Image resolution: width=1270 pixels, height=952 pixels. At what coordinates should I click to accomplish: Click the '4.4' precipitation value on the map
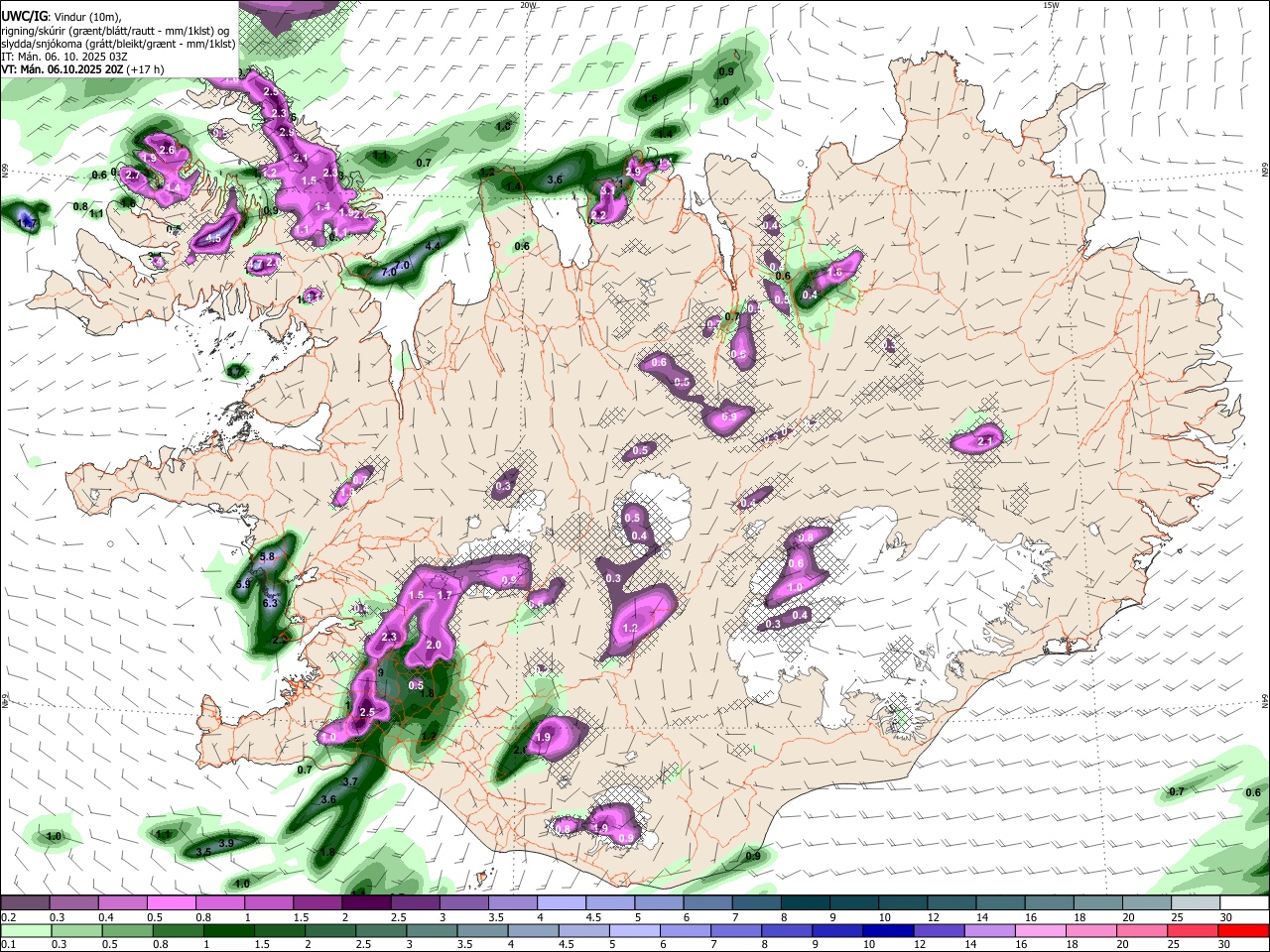(x=433, y=246)
